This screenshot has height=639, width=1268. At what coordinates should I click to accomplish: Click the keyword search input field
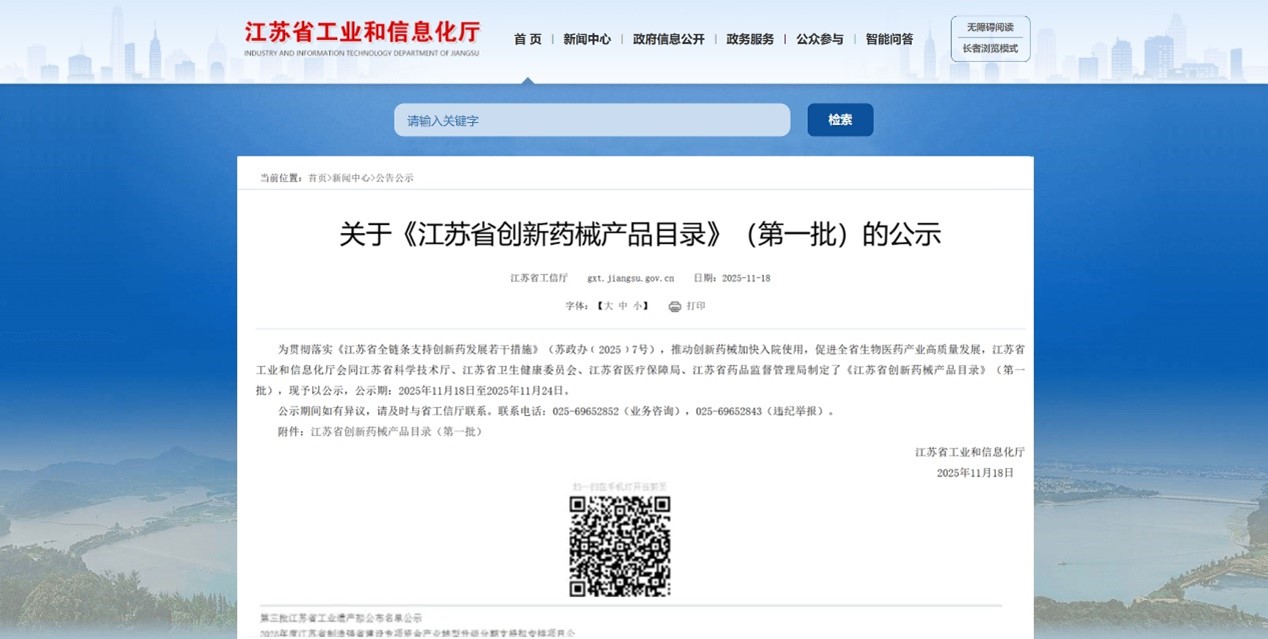(x=592, y=120)
